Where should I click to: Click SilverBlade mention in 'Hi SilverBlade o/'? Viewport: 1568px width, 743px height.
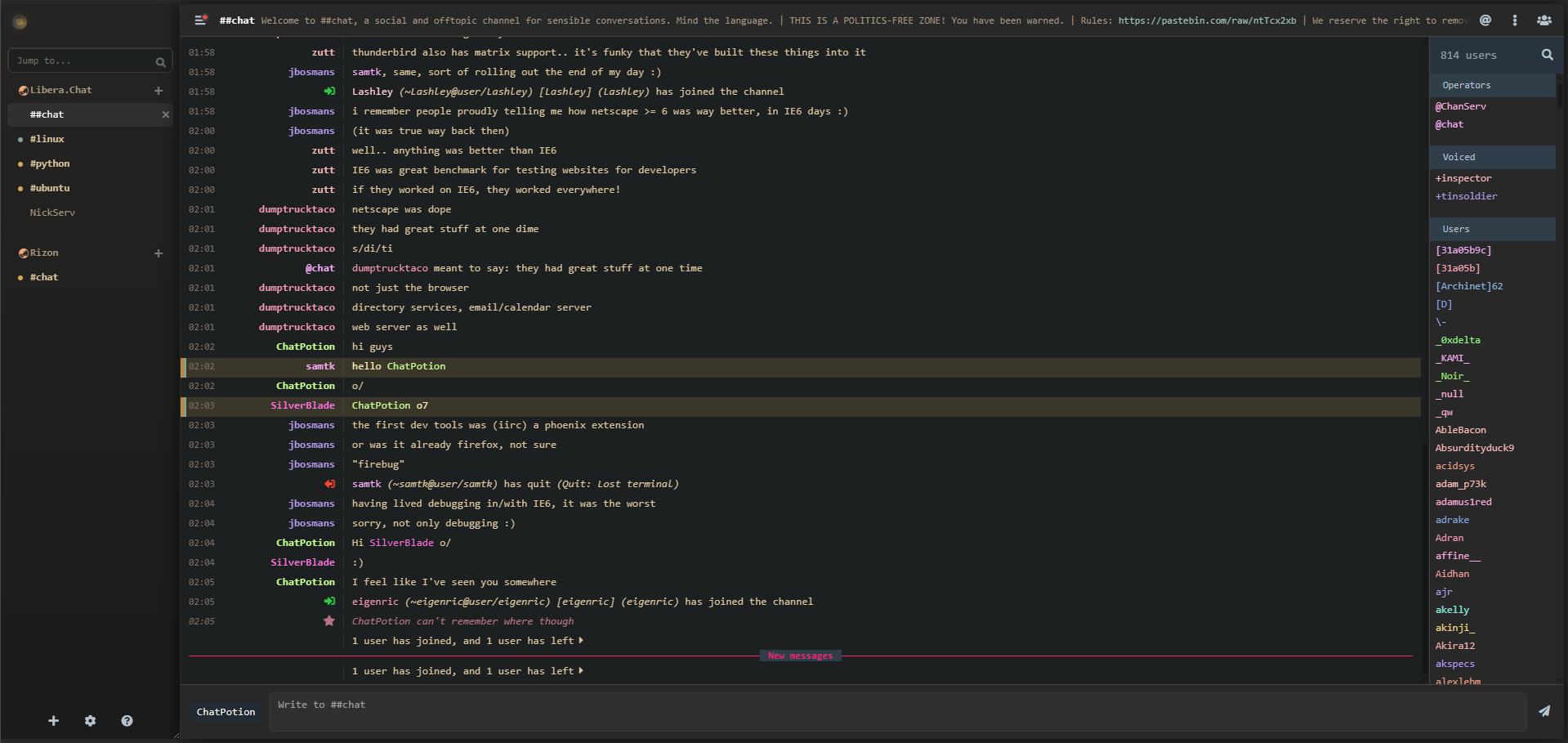click(x=401, y=543)
